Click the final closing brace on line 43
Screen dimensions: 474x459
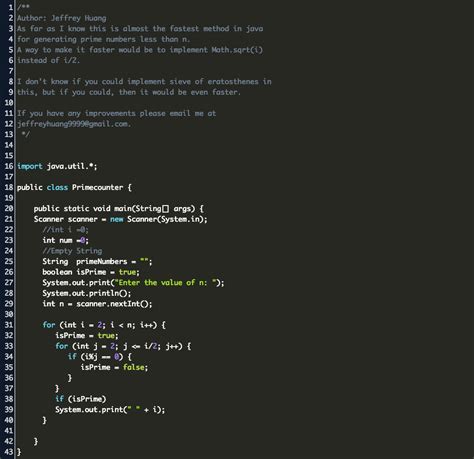coord(19,452)
